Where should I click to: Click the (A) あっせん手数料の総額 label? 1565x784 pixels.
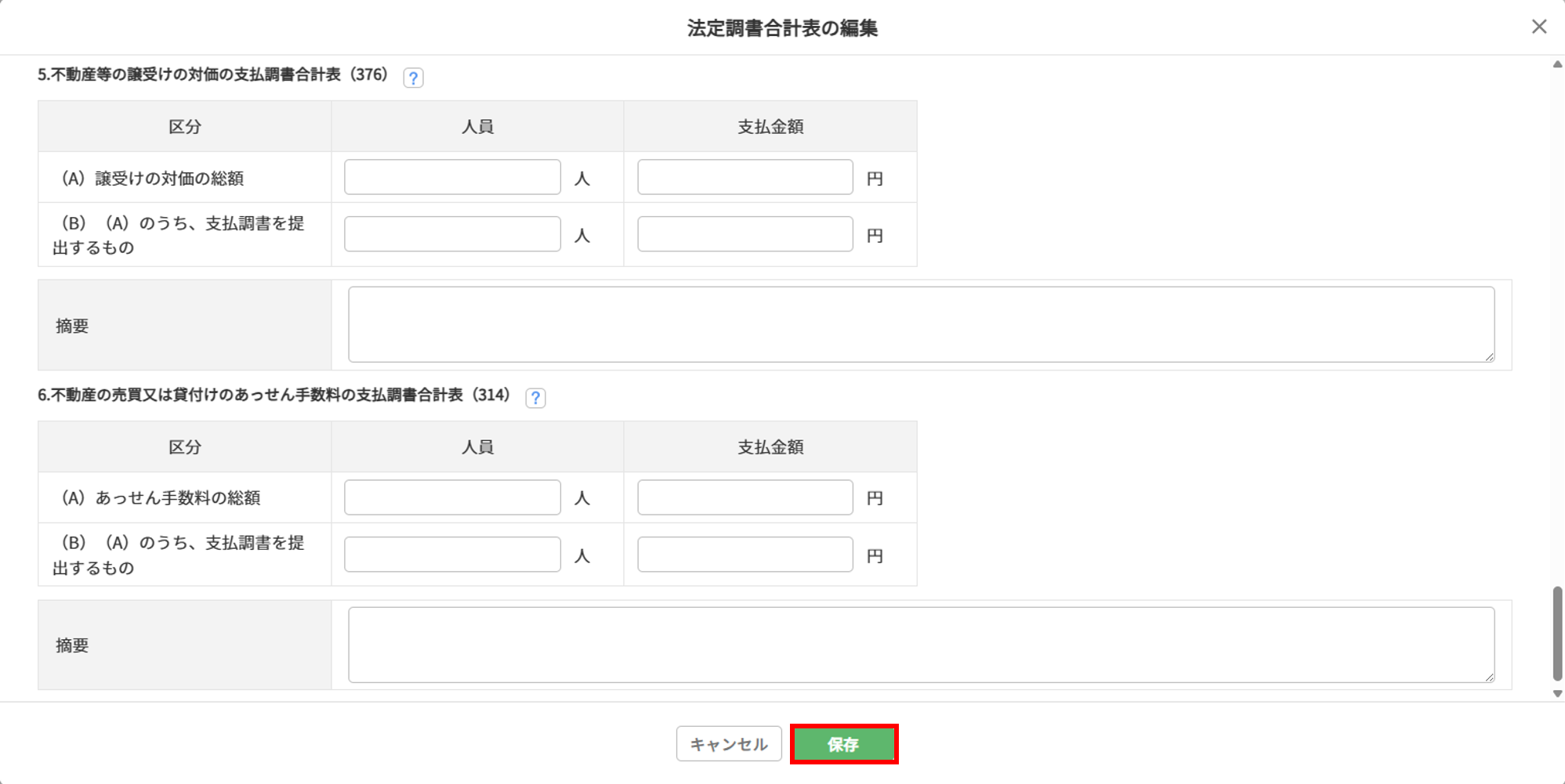pos(161,497)
